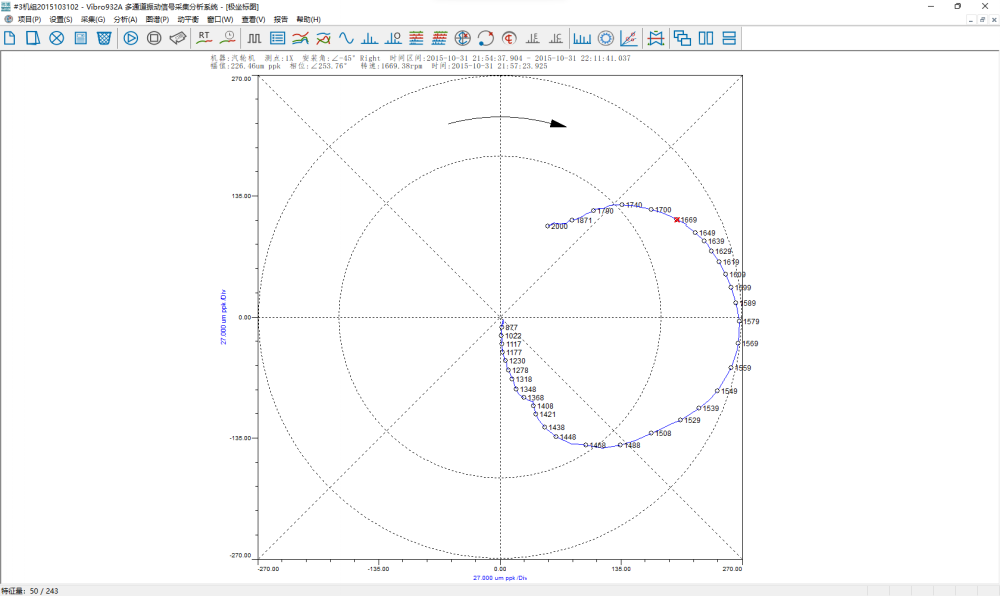Viewport: 1000px width, 596px height.
Task: Show the sine waveform plot icon
Action: pyautogui.click(x=346, y=38)
